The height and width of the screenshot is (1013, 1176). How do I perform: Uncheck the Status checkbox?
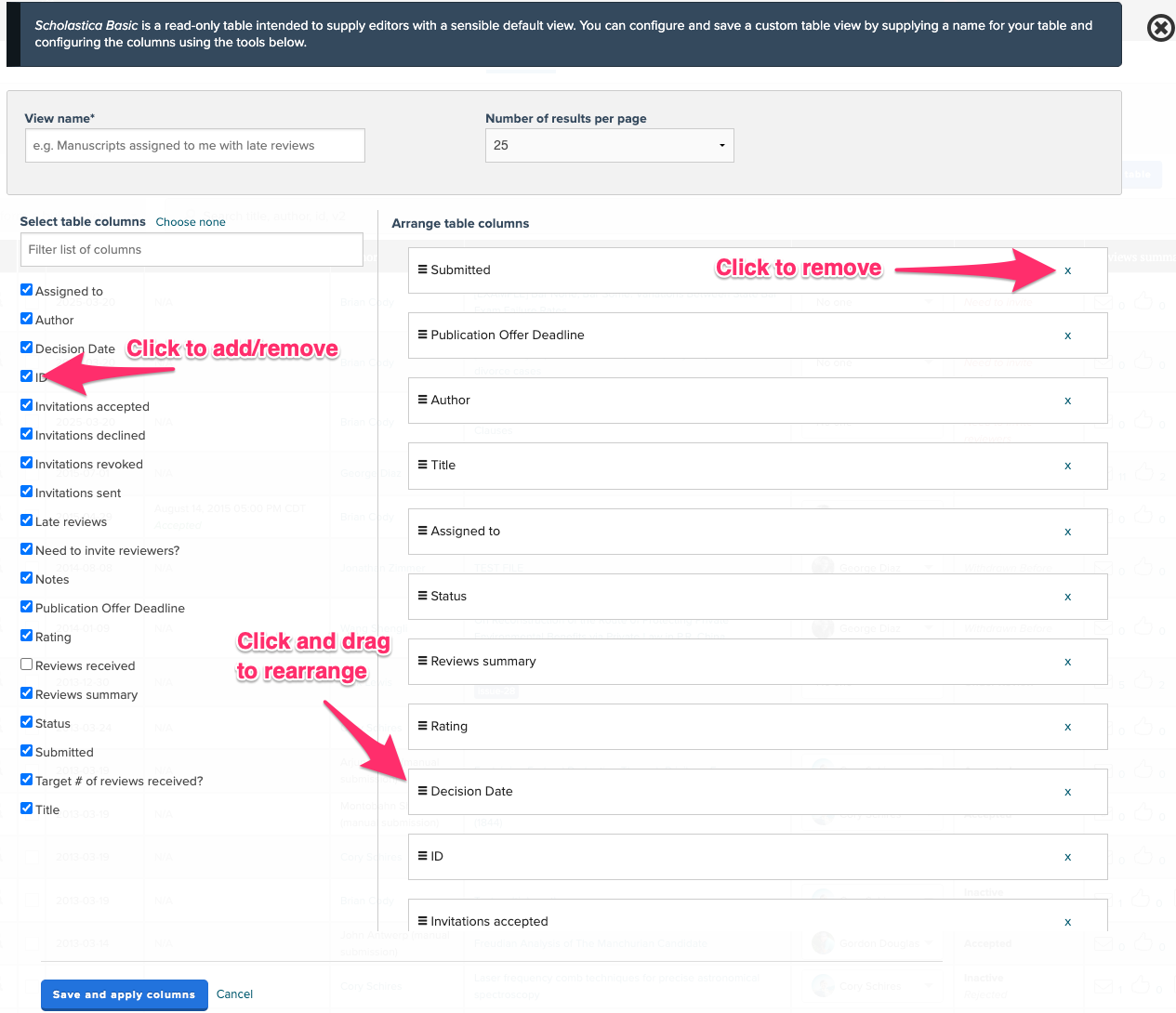27,722
